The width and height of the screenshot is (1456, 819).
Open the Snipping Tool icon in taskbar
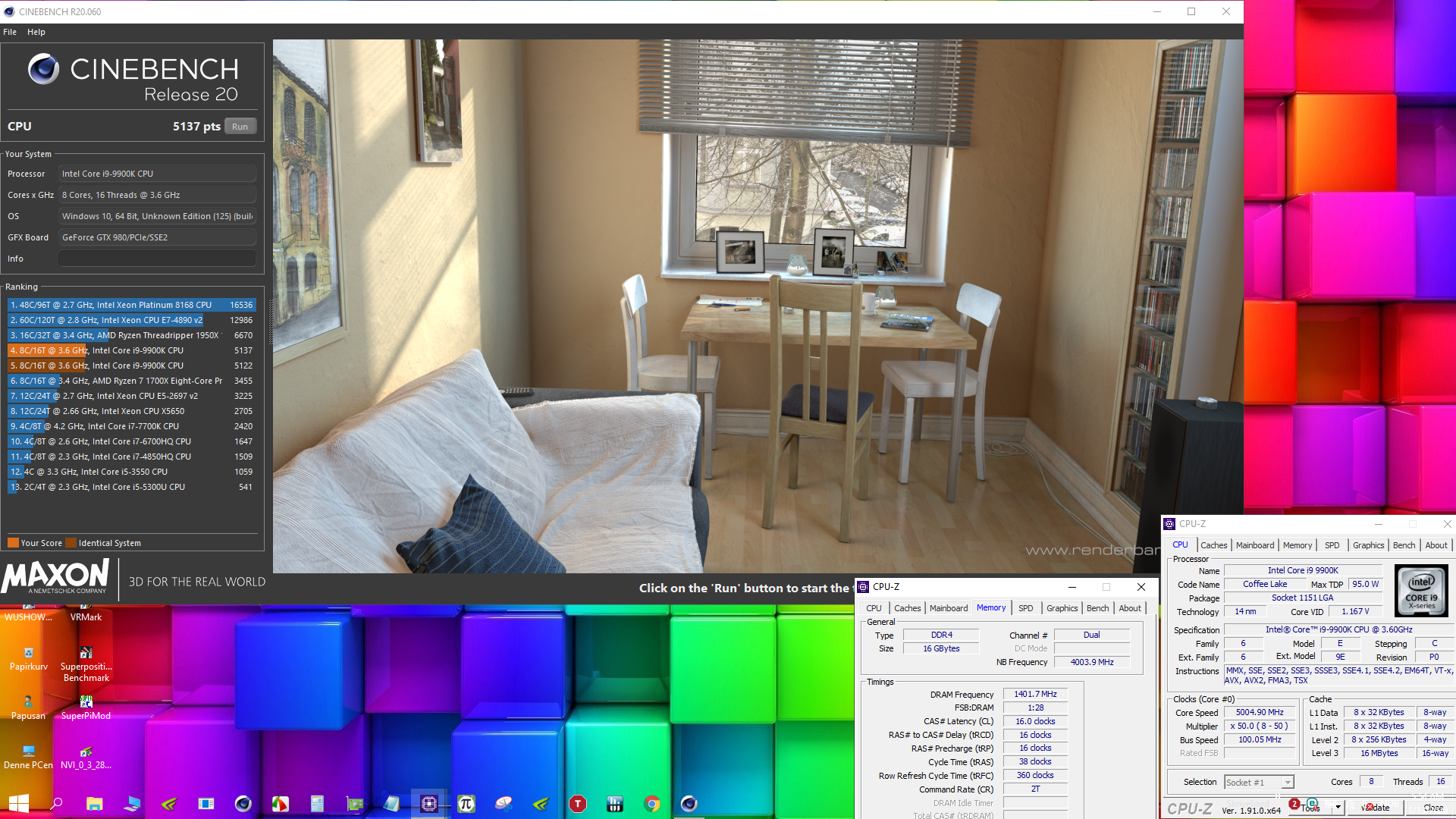(x=504, y=804)
